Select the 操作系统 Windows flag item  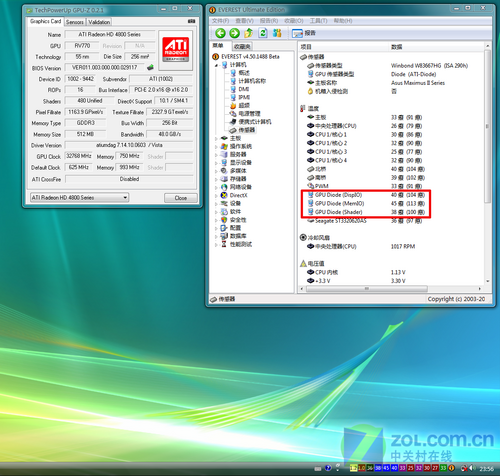coord(236,146)
